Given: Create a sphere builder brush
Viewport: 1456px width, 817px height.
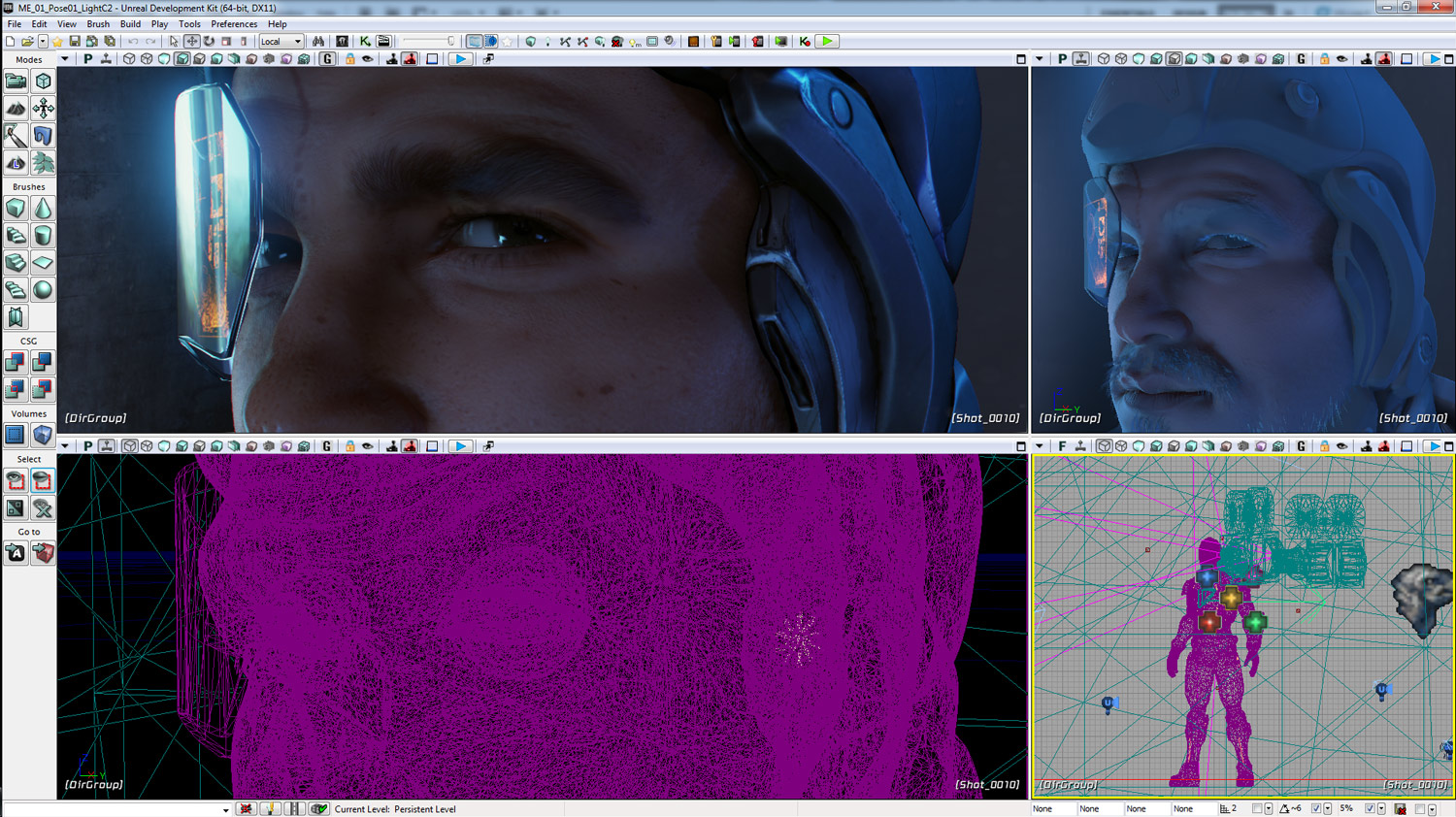Looking at the screenshot, I should coord(43,290).
